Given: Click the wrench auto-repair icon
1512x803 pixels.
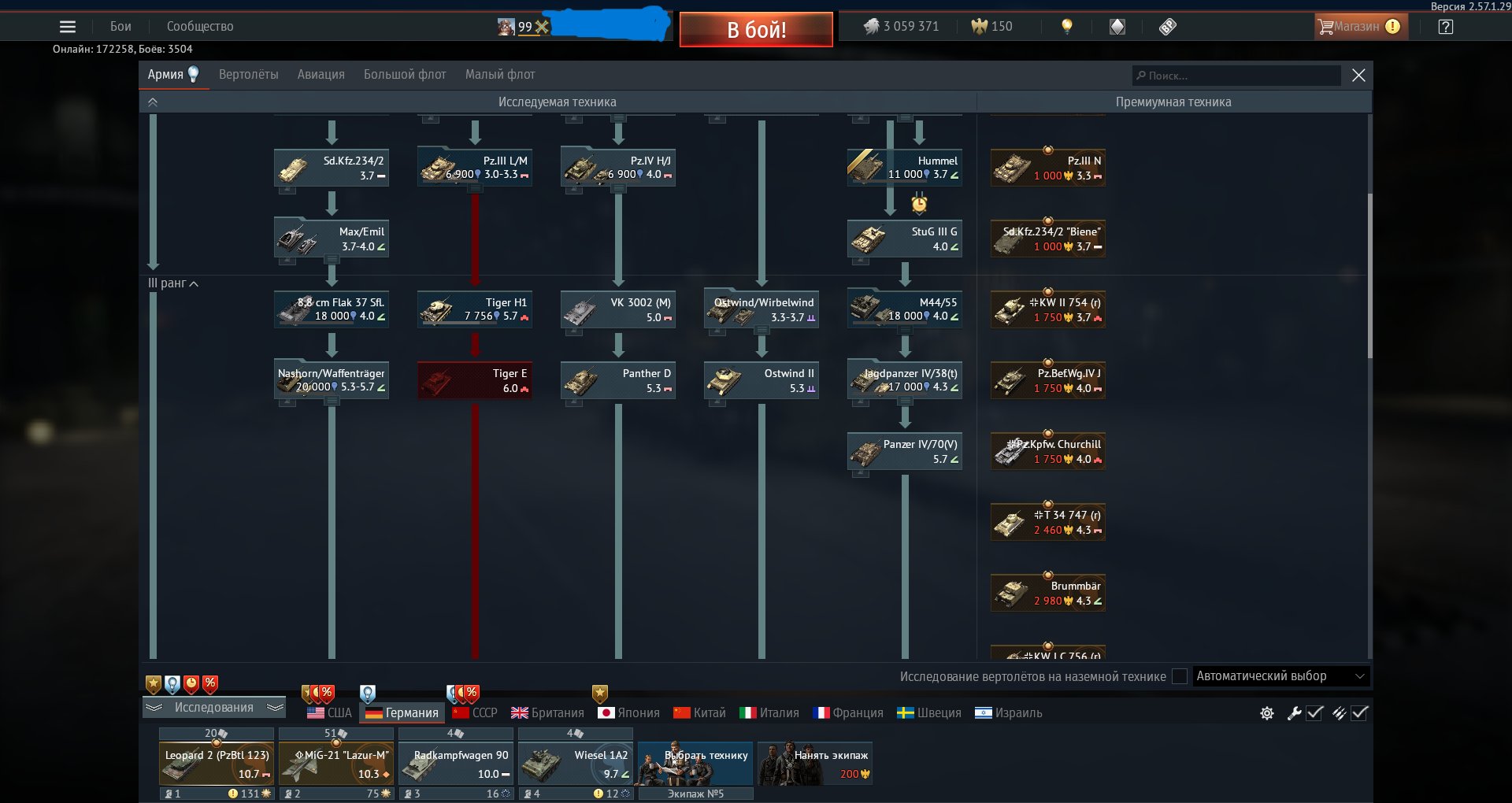Looking at the screenshot, I should click(x=1294, y=713).
